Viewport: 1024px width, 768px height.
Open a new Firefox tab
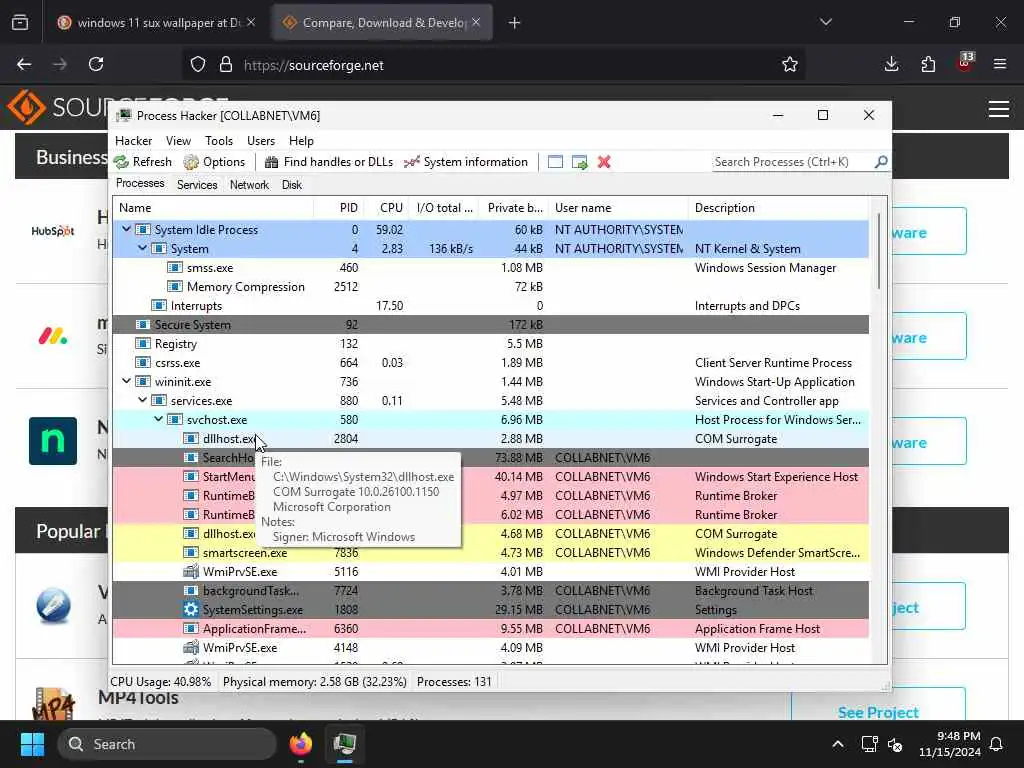pos(515,23)
